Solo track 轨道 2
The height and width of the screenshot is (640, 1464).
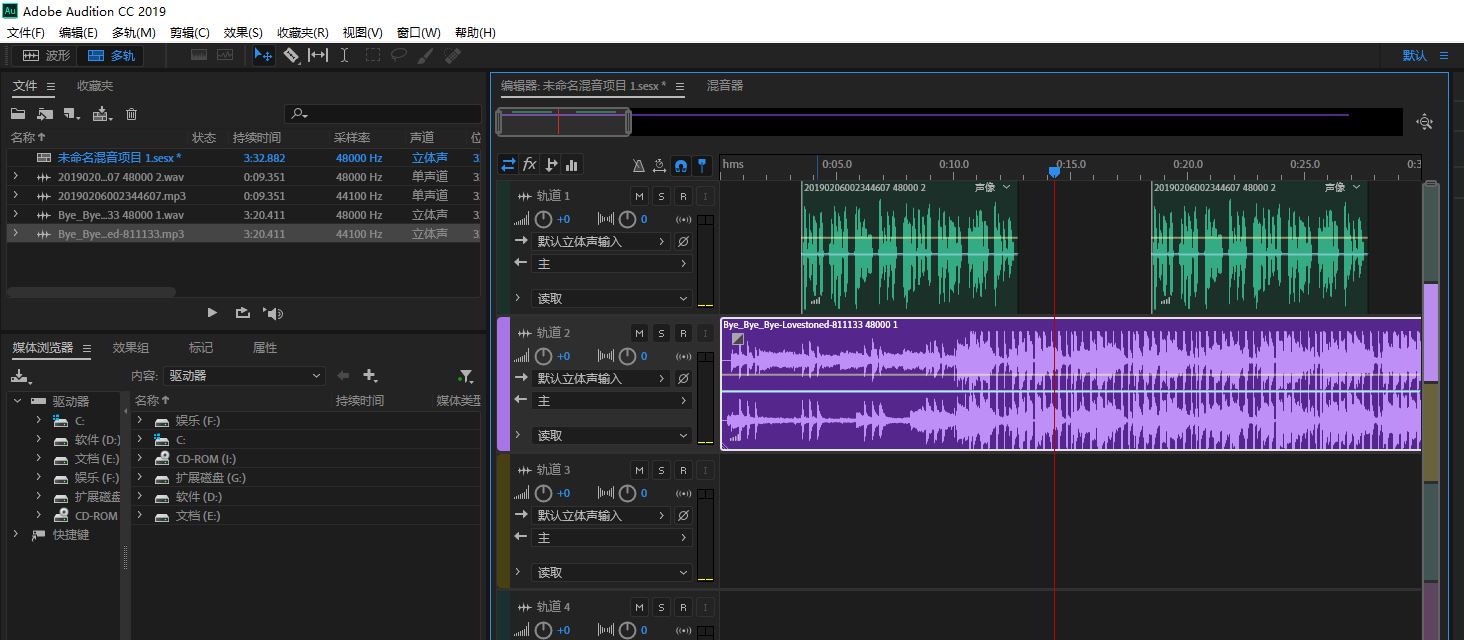coord(661,333)
